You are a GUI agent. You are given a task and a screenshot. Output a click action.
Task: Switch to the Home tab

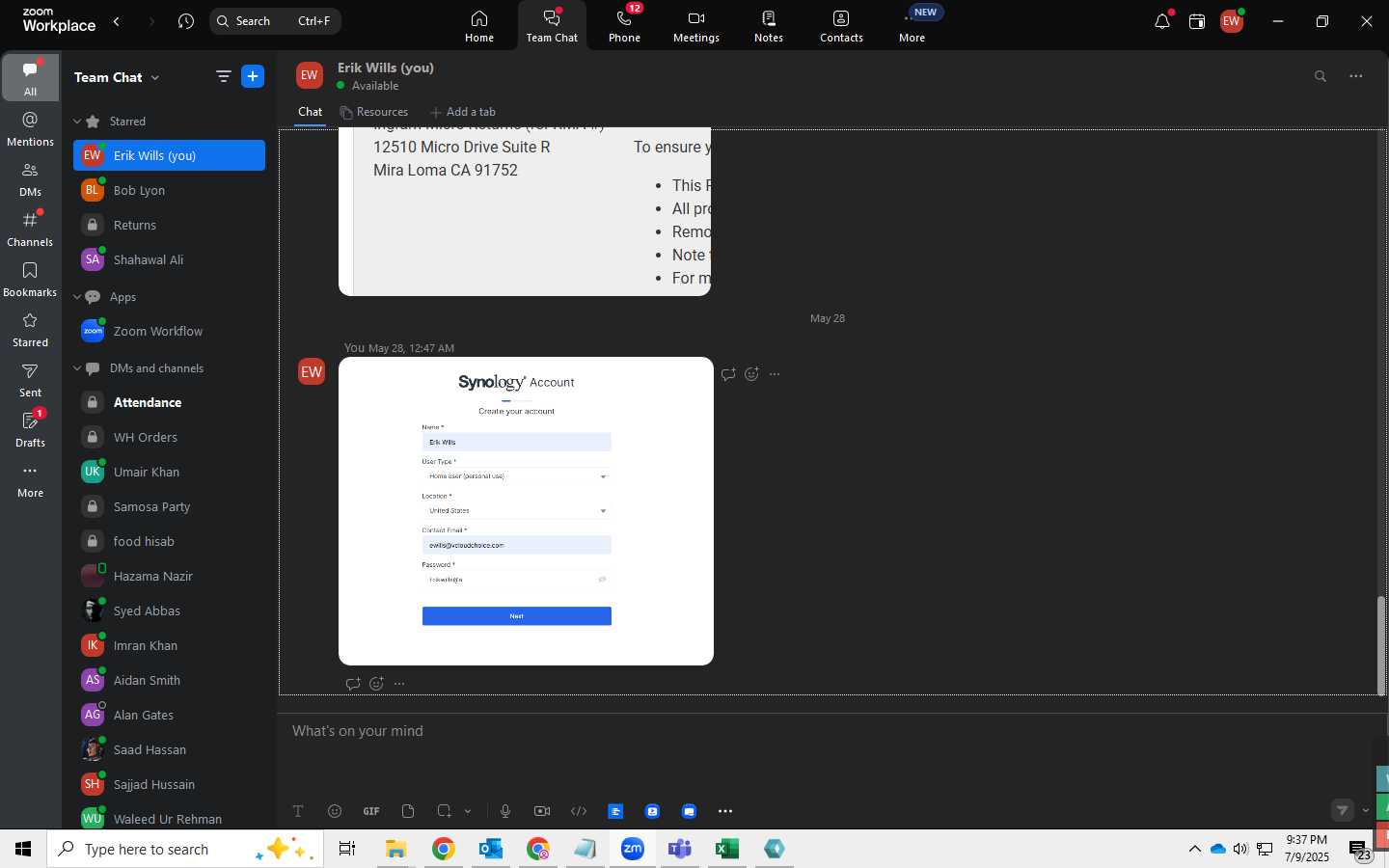pos(479,26)
